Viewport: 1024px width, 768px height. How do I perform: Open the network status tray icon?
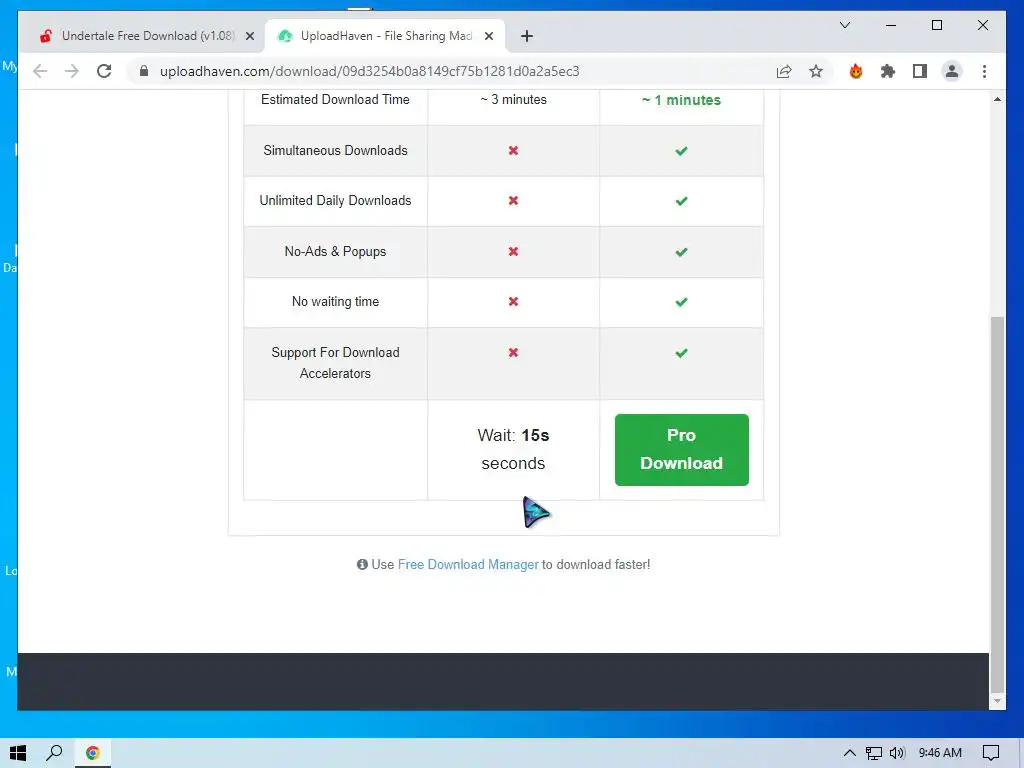(873, 753)
